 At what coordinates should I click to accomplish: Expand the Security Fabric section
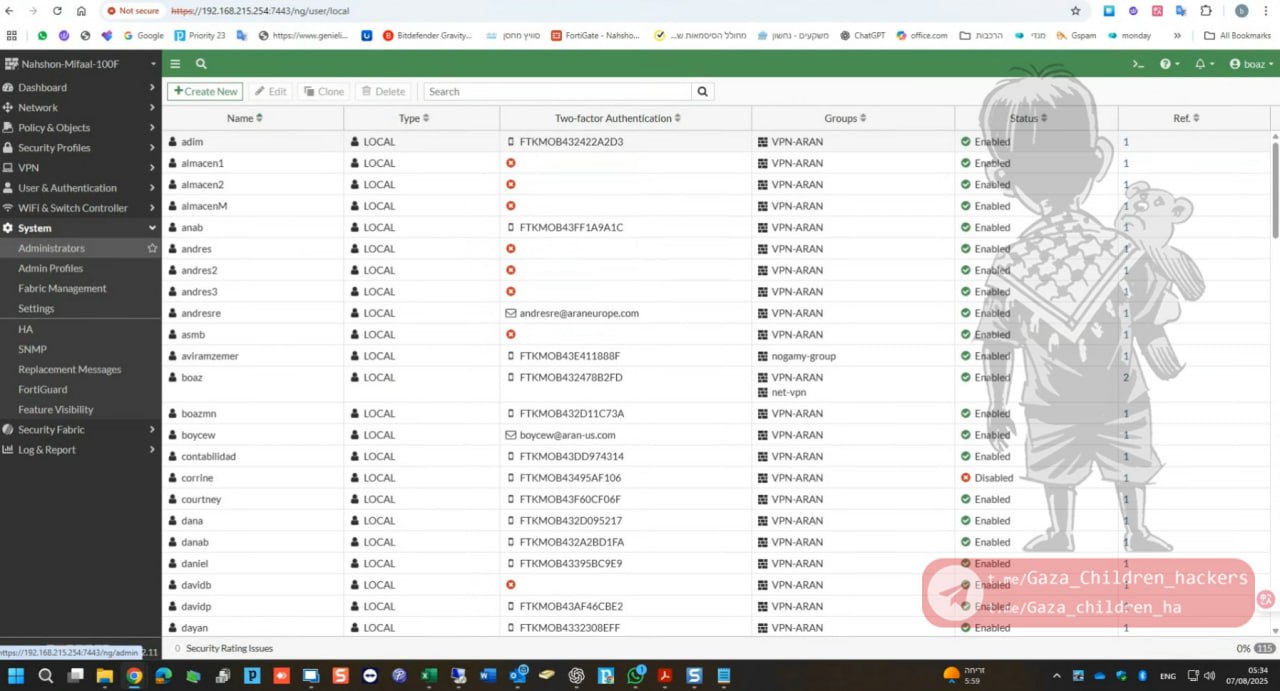(x=80, y=429)
